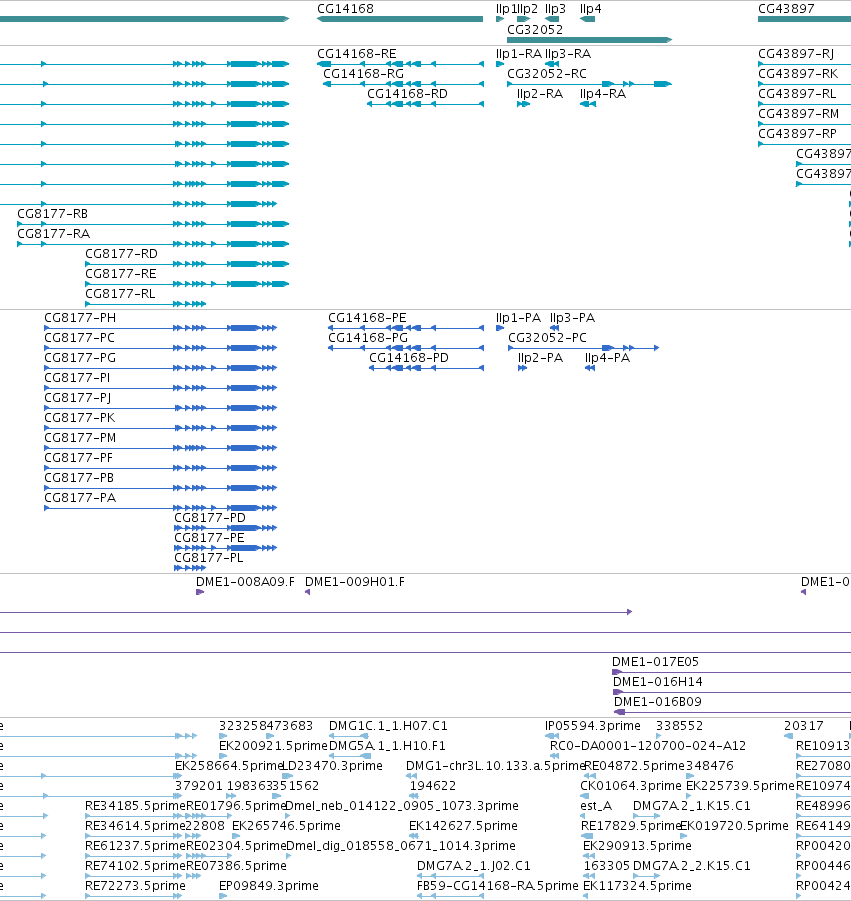The width and height of the screenshot is (851, 901).
Task: Select the CG32052-RC transcript
Action: 547,74
